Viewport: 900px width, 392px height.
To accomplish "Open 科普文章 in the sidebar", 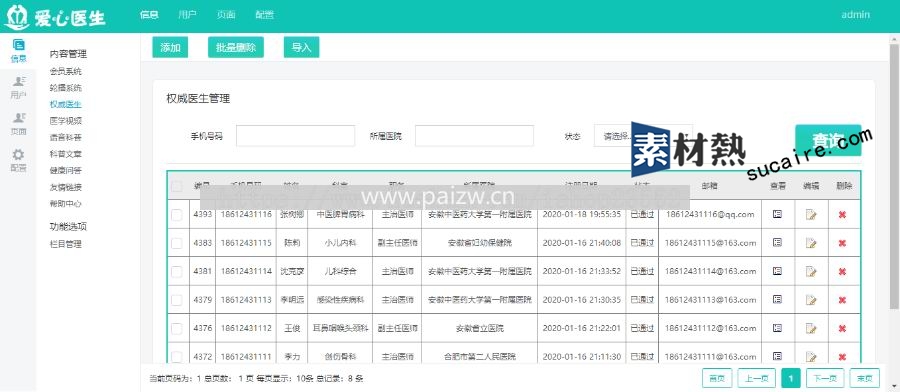I will tap(65, 154).
